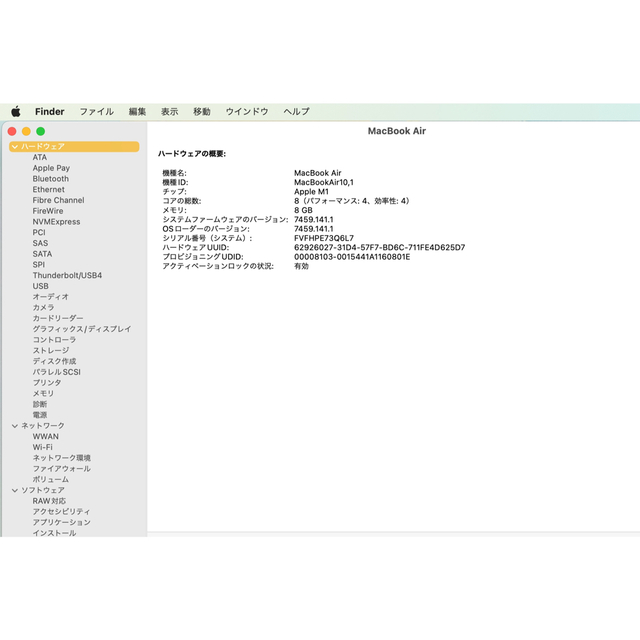Collapse the ネットワーク section chevron

(x=15, y=426)
